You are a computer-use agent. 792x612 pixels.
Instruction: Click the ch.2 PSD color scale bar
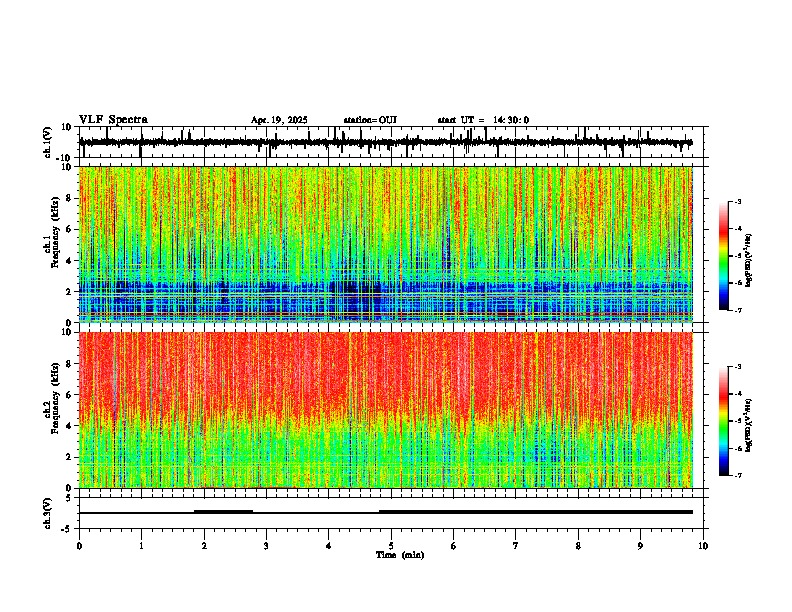coord(724,421)
